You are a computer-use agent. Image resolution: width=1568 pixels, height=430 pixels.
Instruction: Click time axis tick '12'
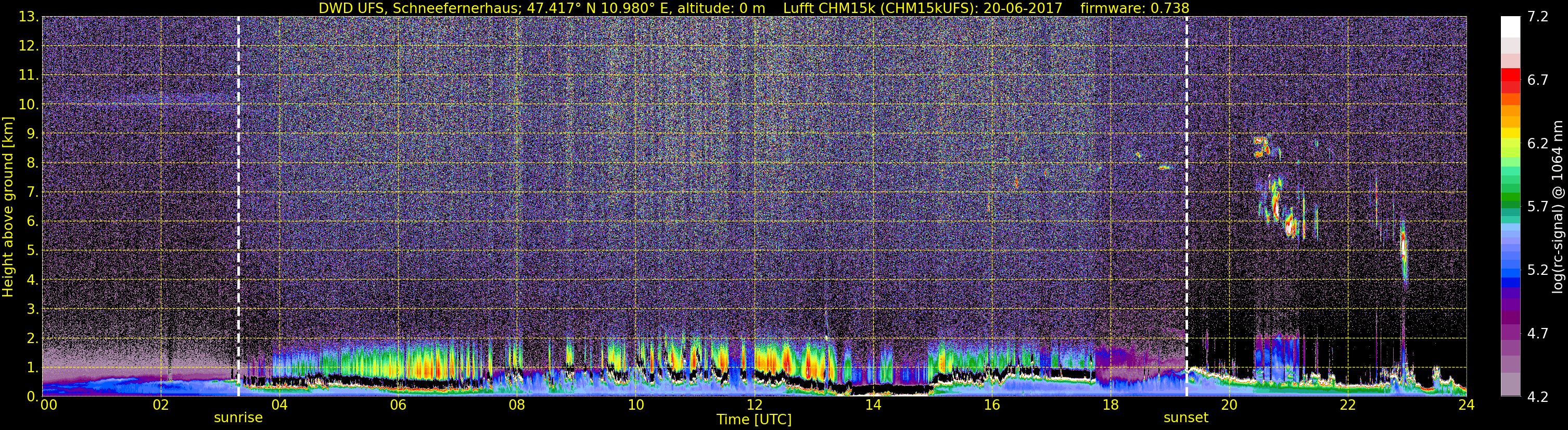(754, 406)
